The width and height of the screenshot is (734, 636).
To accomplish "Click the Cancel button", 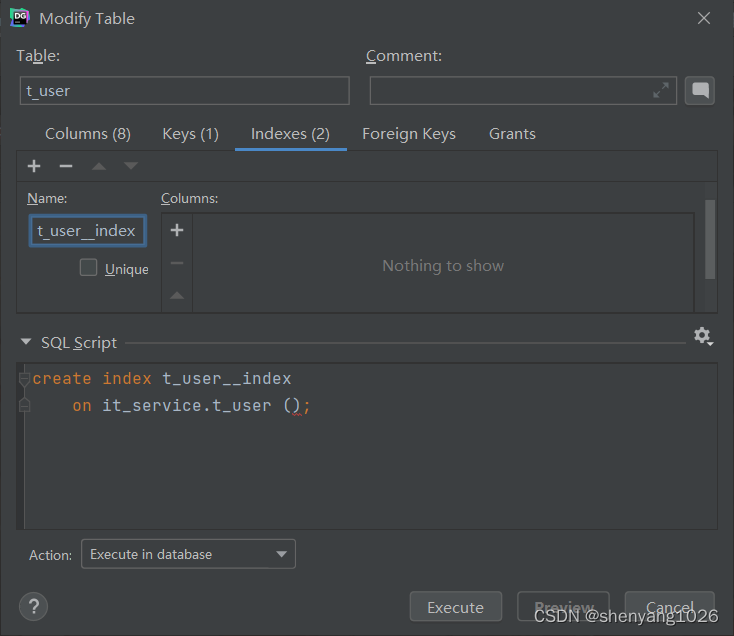I will coord(669,607).
